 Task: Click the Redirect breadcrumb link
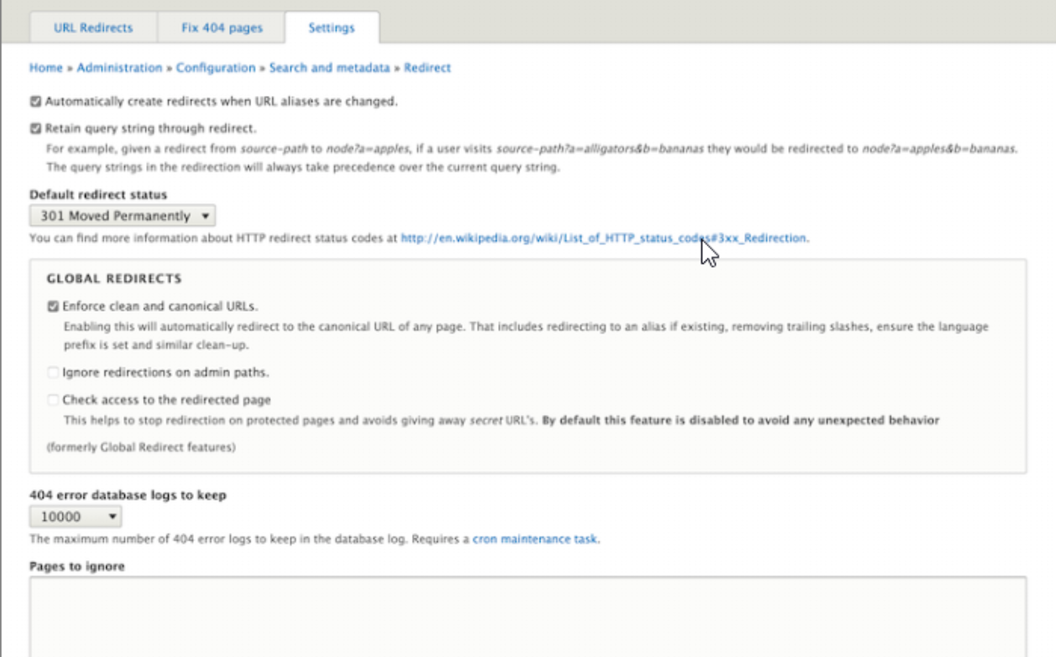[427, 67]
